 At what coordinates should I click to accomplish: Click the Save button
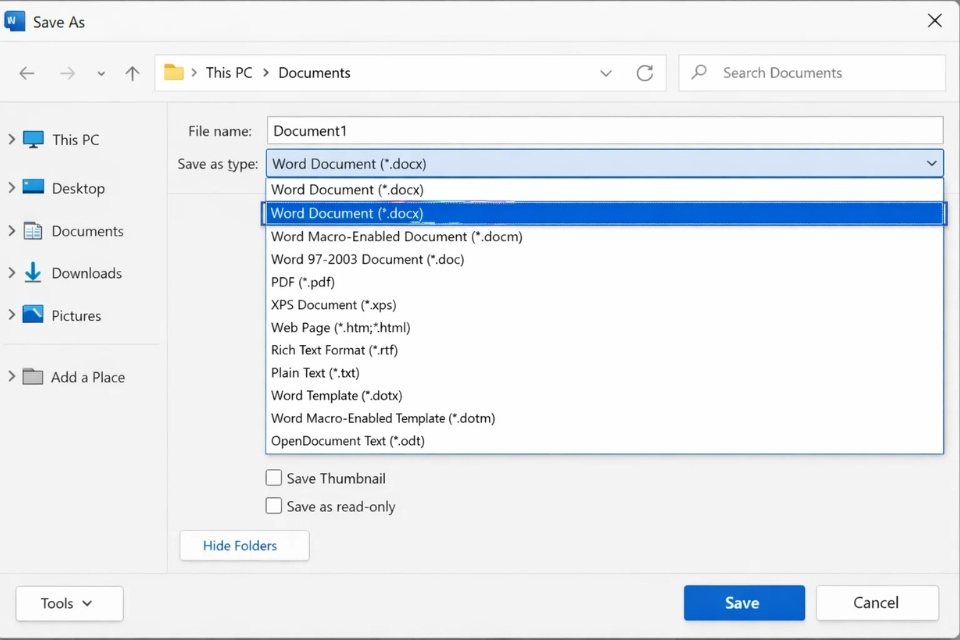[743, 603]
